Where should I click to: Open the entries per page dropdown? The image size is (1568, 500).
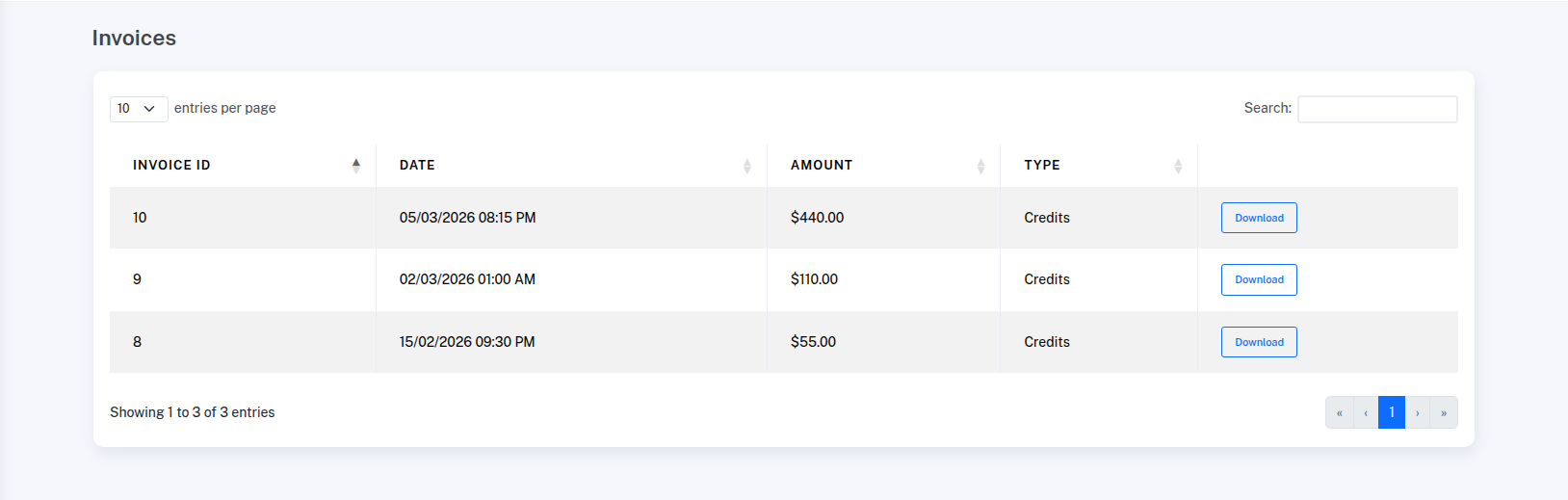138,109
